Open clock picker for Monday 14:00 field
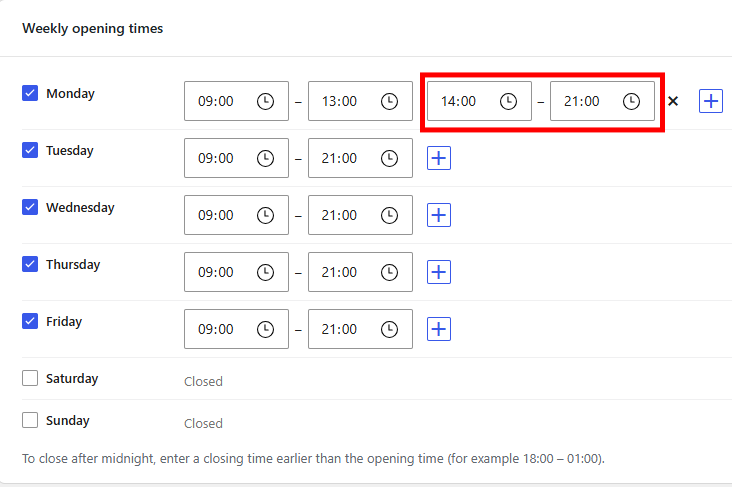 (508, 101)
